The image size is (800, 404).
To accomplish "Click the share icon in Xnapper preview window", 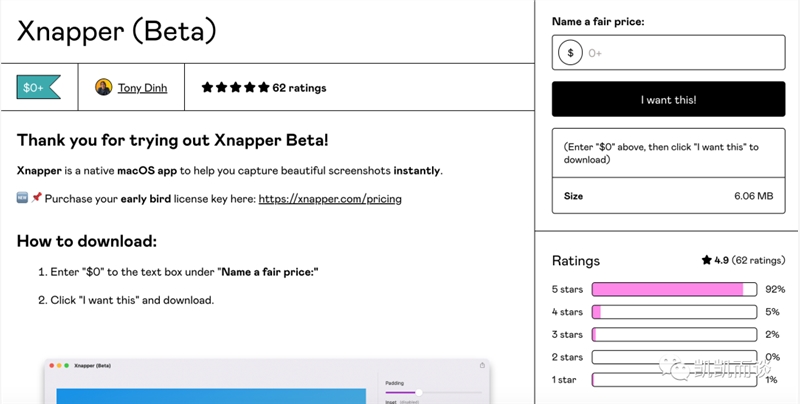I will click(x=482, y=365).
